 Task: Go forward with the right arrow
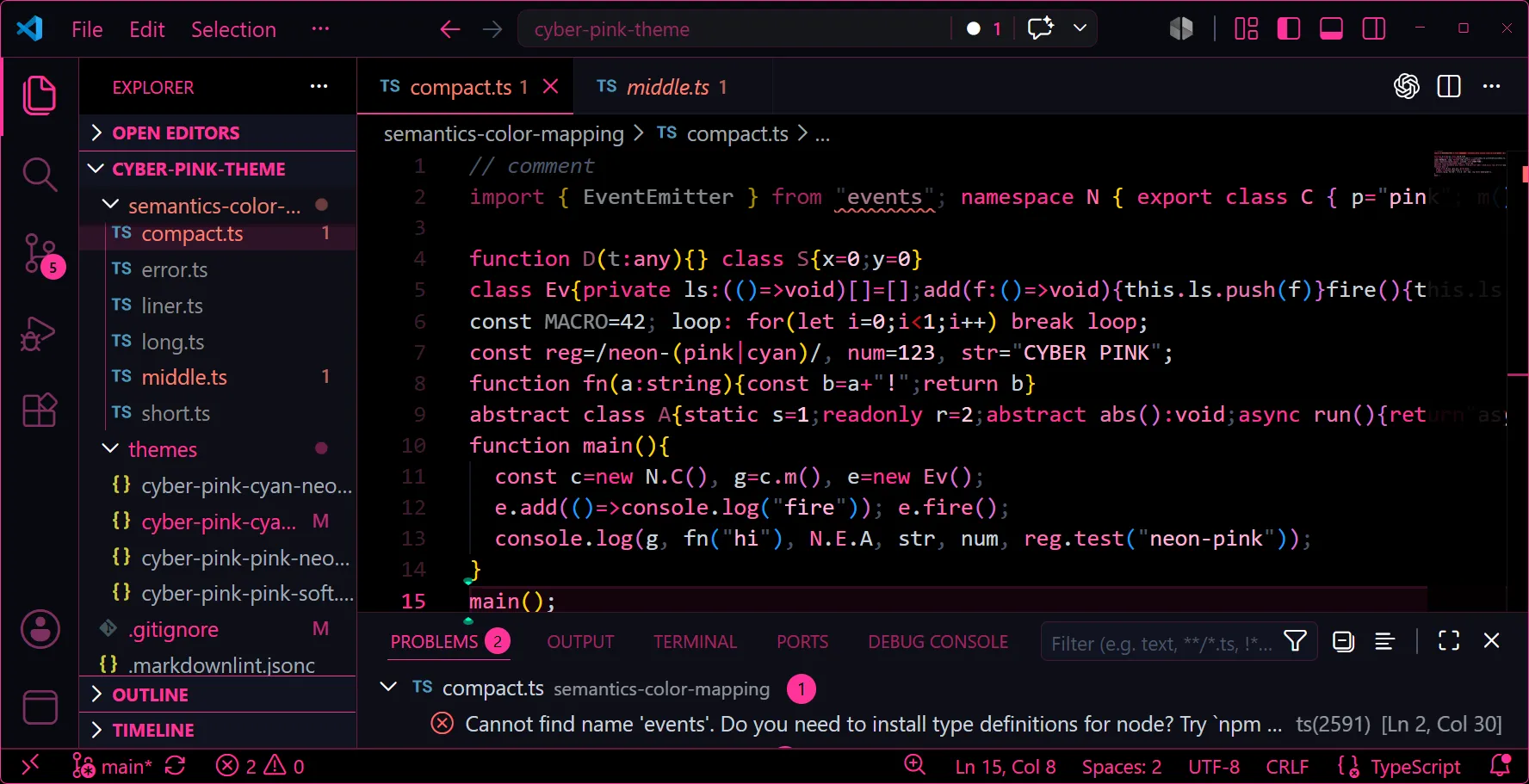(x=492, y=29)
